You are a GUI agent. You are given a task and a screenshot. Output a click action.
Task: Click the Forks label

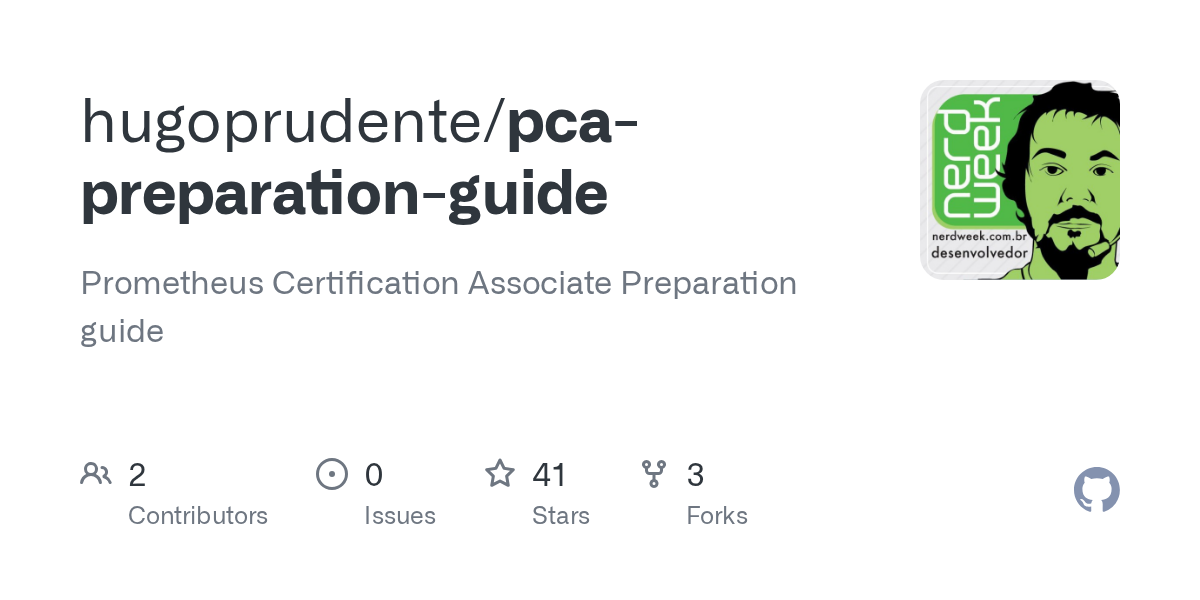pos(717,516)
